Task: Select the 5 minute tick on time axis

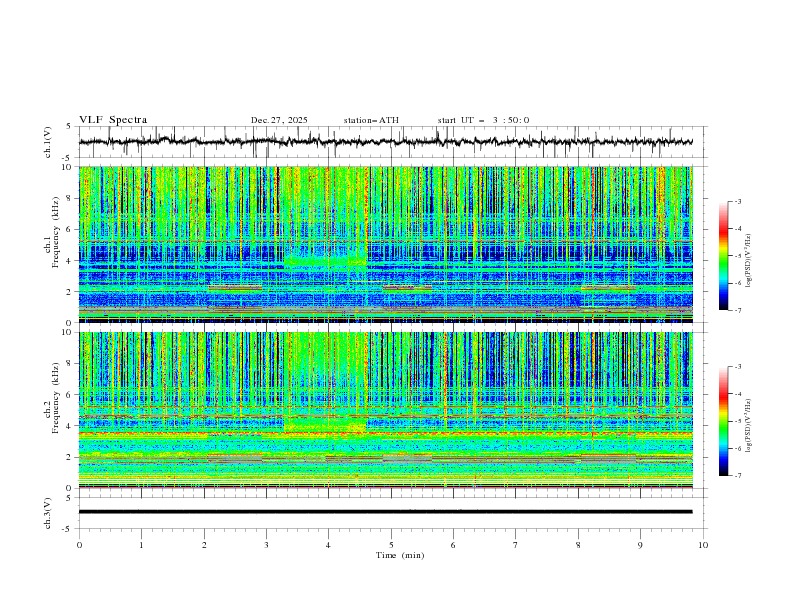Action: point(391,545)
